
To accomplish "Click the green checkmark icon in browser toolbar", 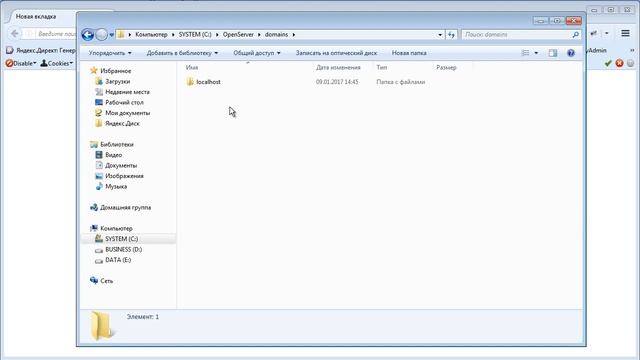I will [608, 63].
